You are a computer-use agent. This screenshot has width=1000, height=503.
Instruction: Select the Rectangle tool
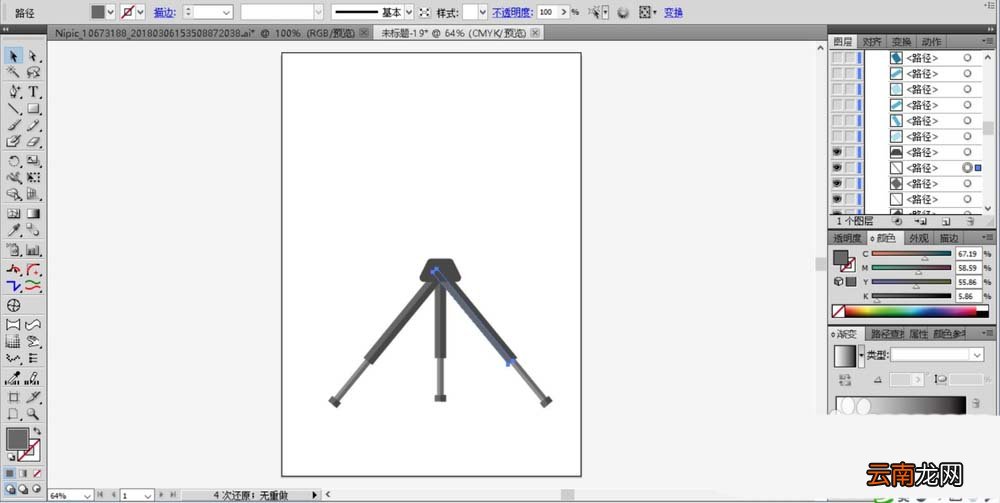pos(33,108)
